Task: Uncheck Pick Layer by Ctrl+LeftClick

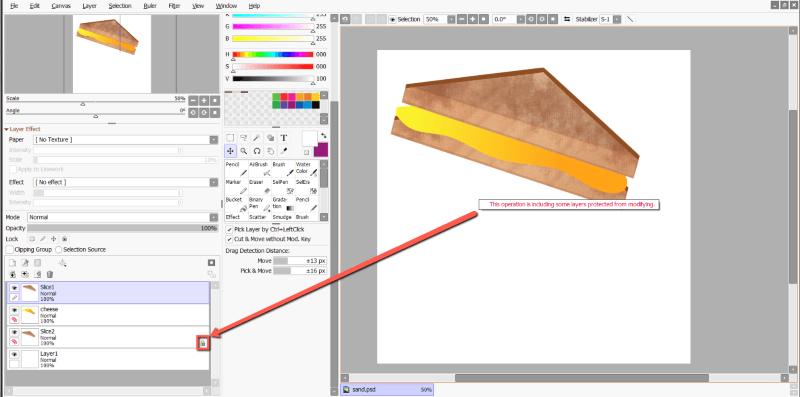Action: pyautogui.click(x=230, y=230)
